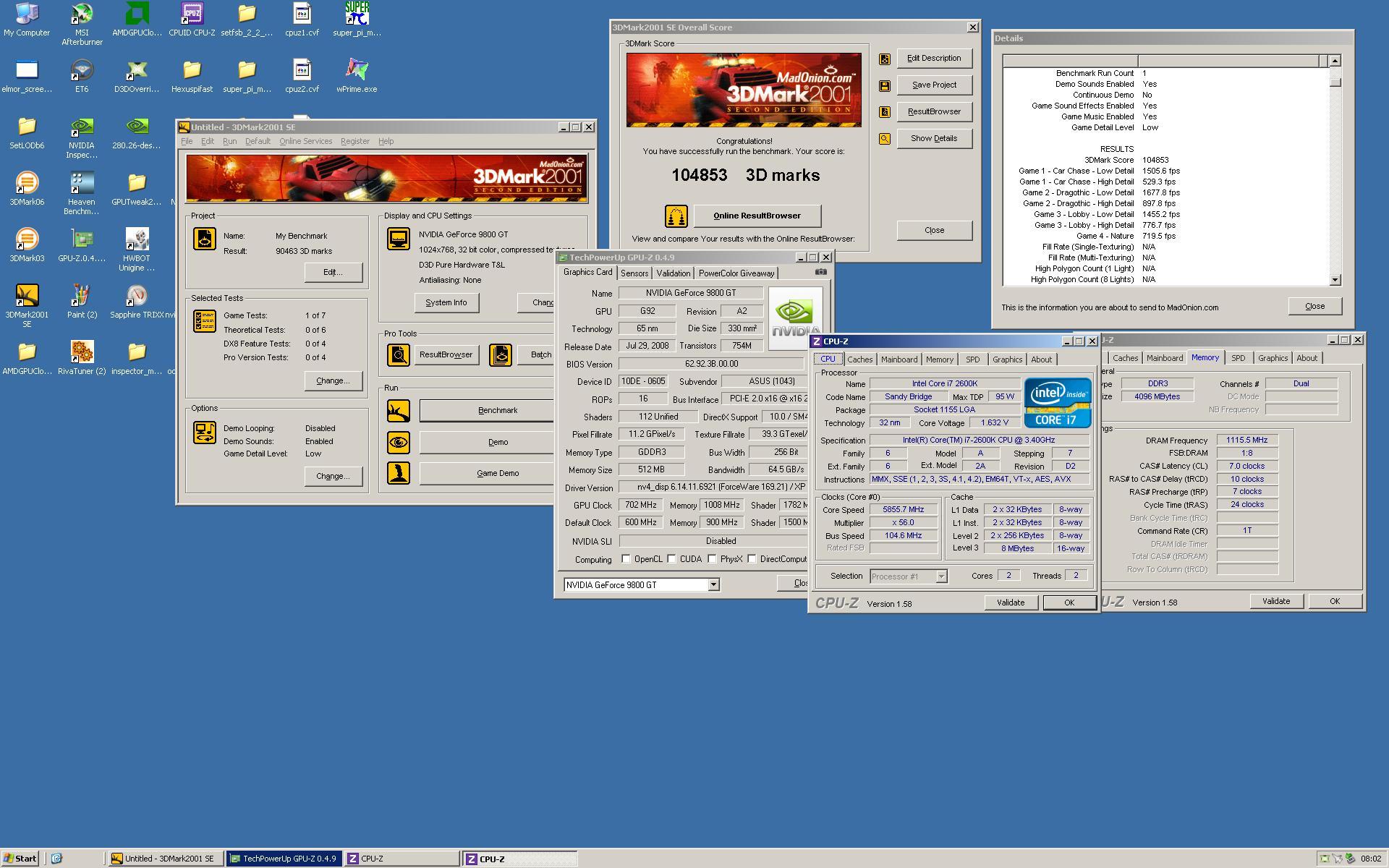Open the Online Services menu
1389x868 pixels.
pos(306,141)
